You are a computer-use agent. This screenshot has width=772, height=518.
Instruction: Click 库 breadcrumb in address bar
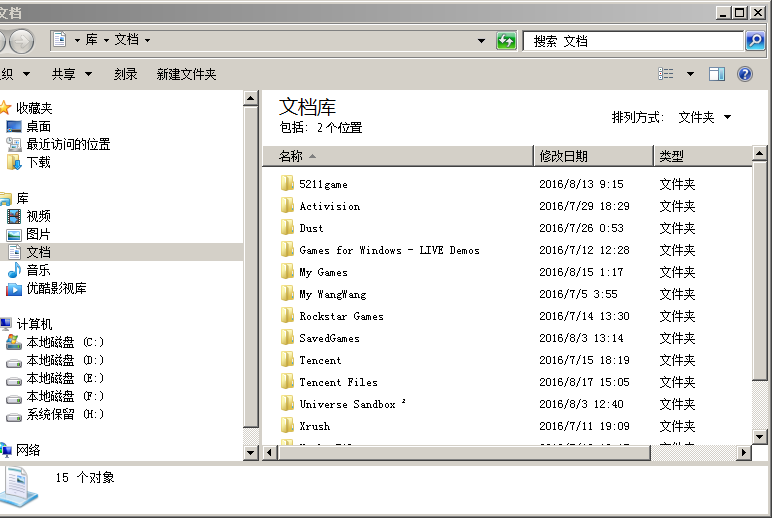[92, 39]
